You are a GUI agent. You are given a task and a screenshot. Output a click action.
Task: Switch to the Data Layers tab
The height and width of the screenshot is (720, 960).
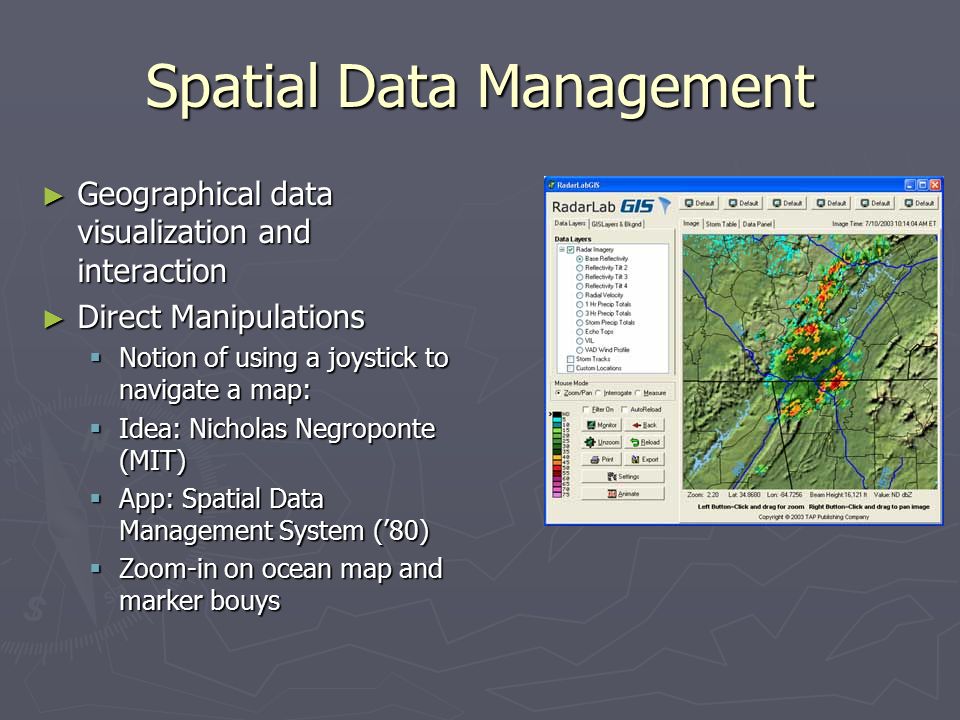click(569, 223)
